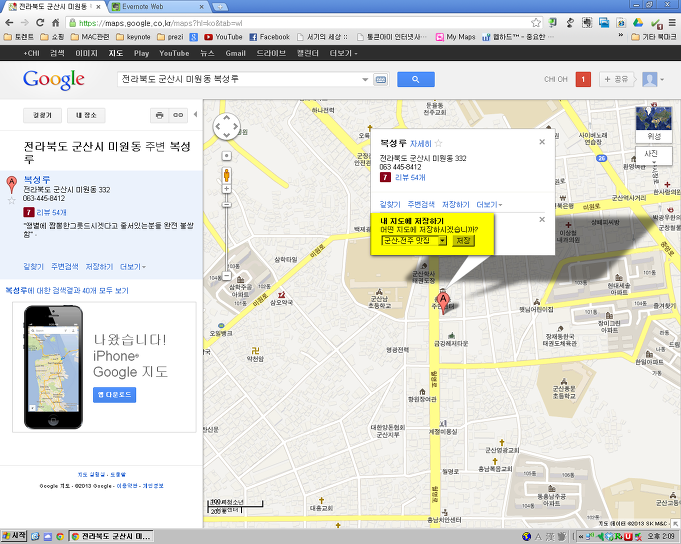Click red marker A in results list

[x=12, y=184]
